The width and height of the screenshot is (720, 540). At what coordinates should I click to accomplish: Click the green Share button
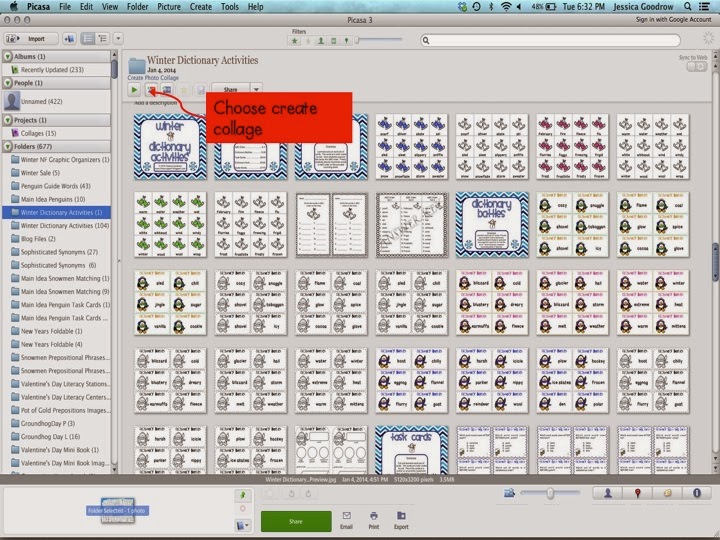click(296, 521)
